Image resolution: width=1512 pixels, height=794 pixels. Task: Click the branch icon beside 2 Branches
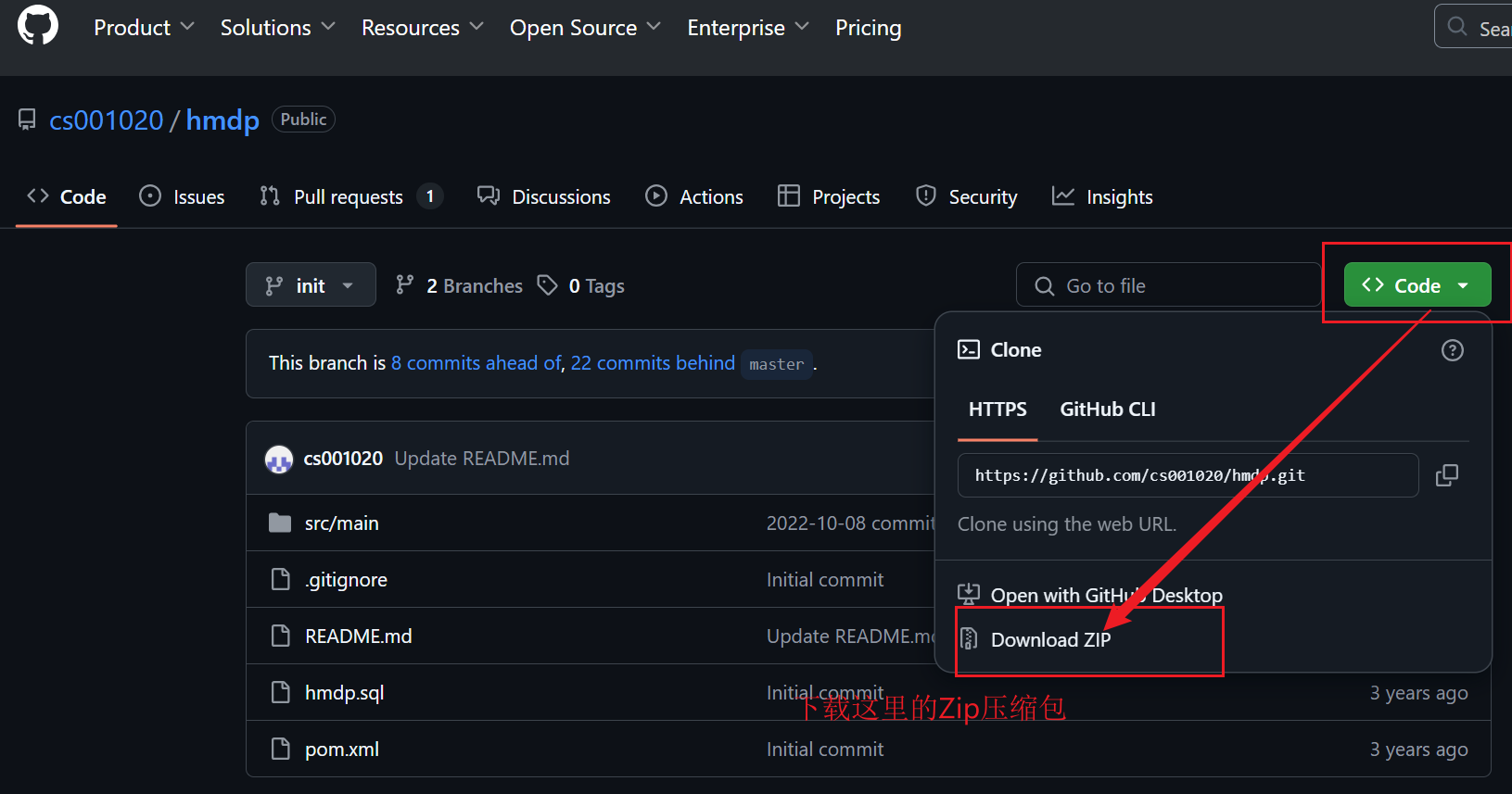pyautogui.click(x=404, y=285)
